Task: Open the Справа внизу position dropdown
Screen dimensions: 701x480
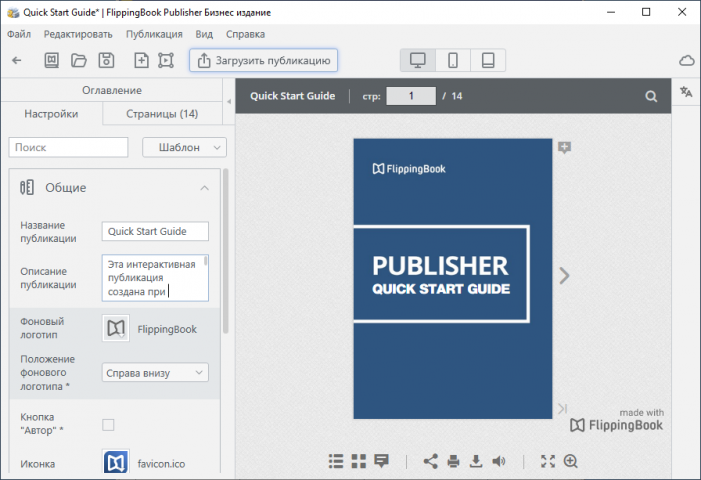Action: 155,373
